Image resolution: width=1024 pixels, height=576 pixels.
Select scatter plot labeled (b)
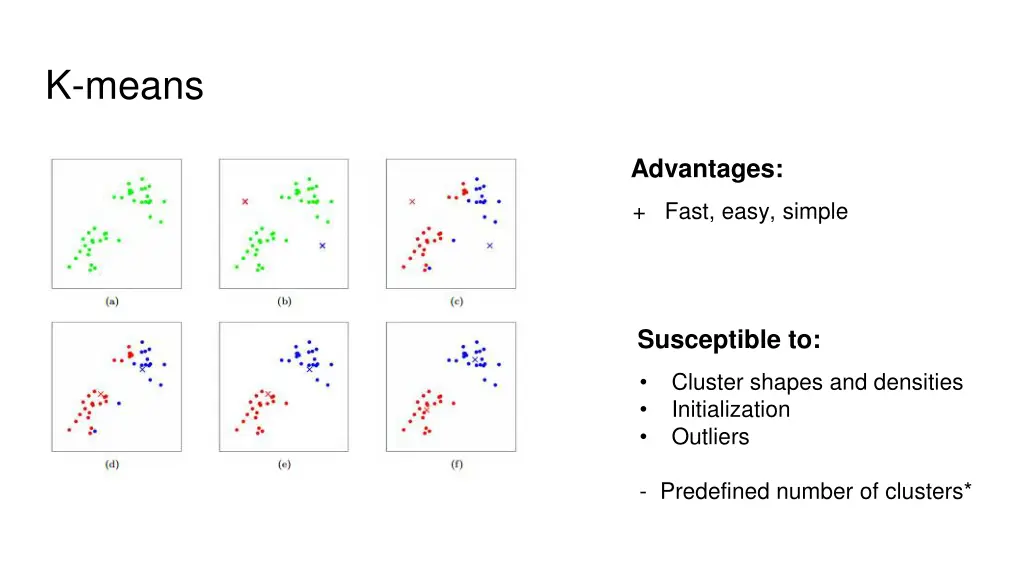[x=284, y=223]
